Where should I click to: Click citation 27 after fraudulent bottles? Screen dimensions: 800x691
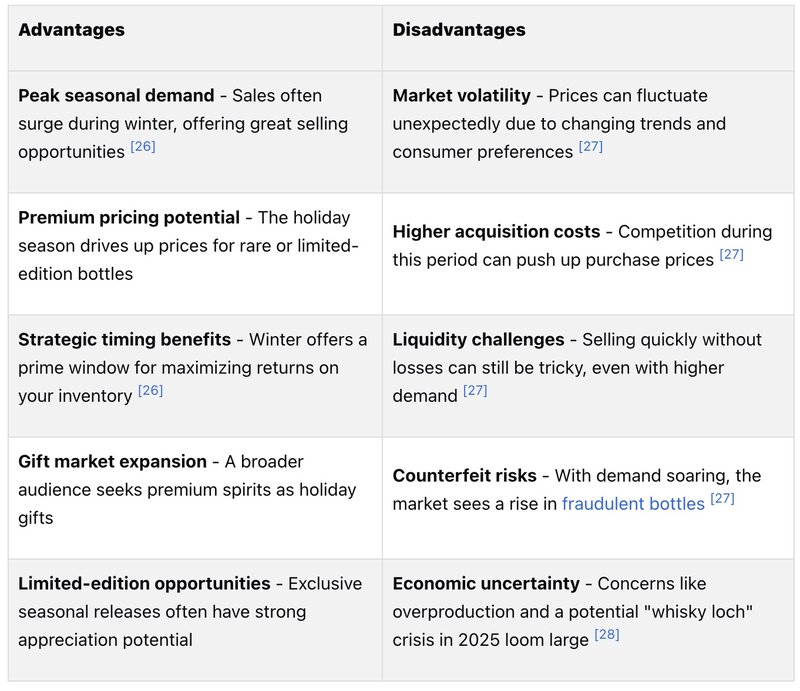click(x=723, y=498)
